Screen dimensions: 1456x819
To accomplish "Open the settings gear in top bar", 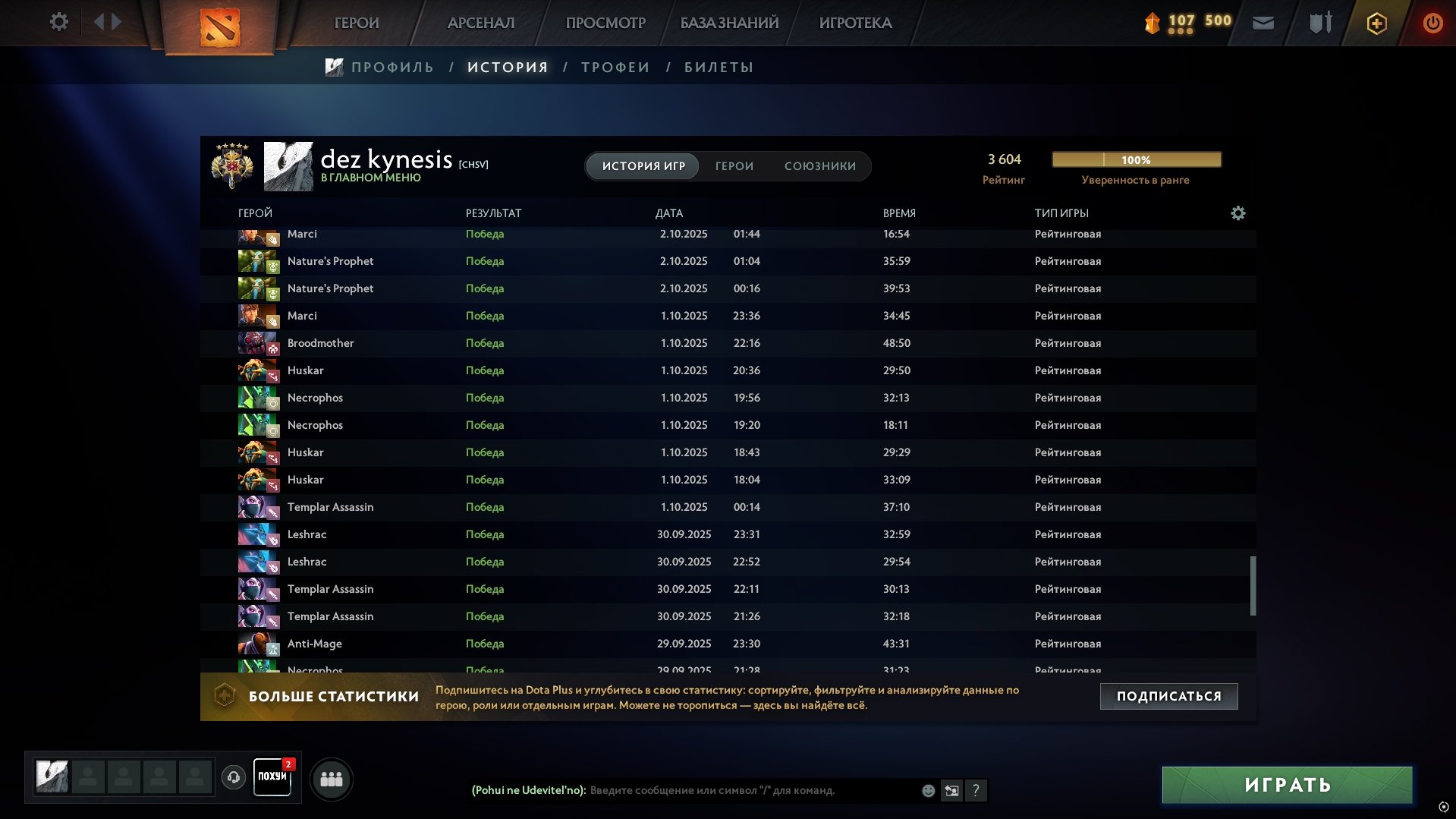I will 58,22.
